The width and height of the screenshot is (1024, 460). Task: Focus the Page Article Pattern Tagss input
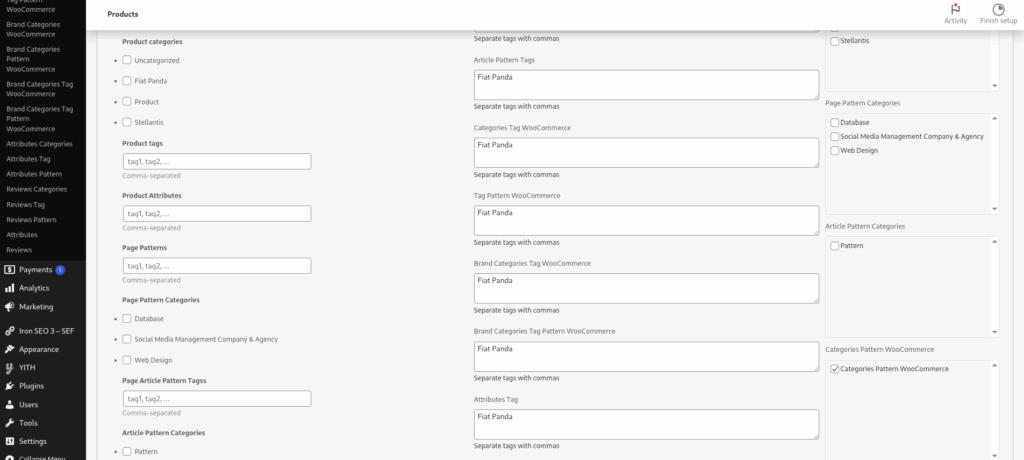[x=217, y=399]
